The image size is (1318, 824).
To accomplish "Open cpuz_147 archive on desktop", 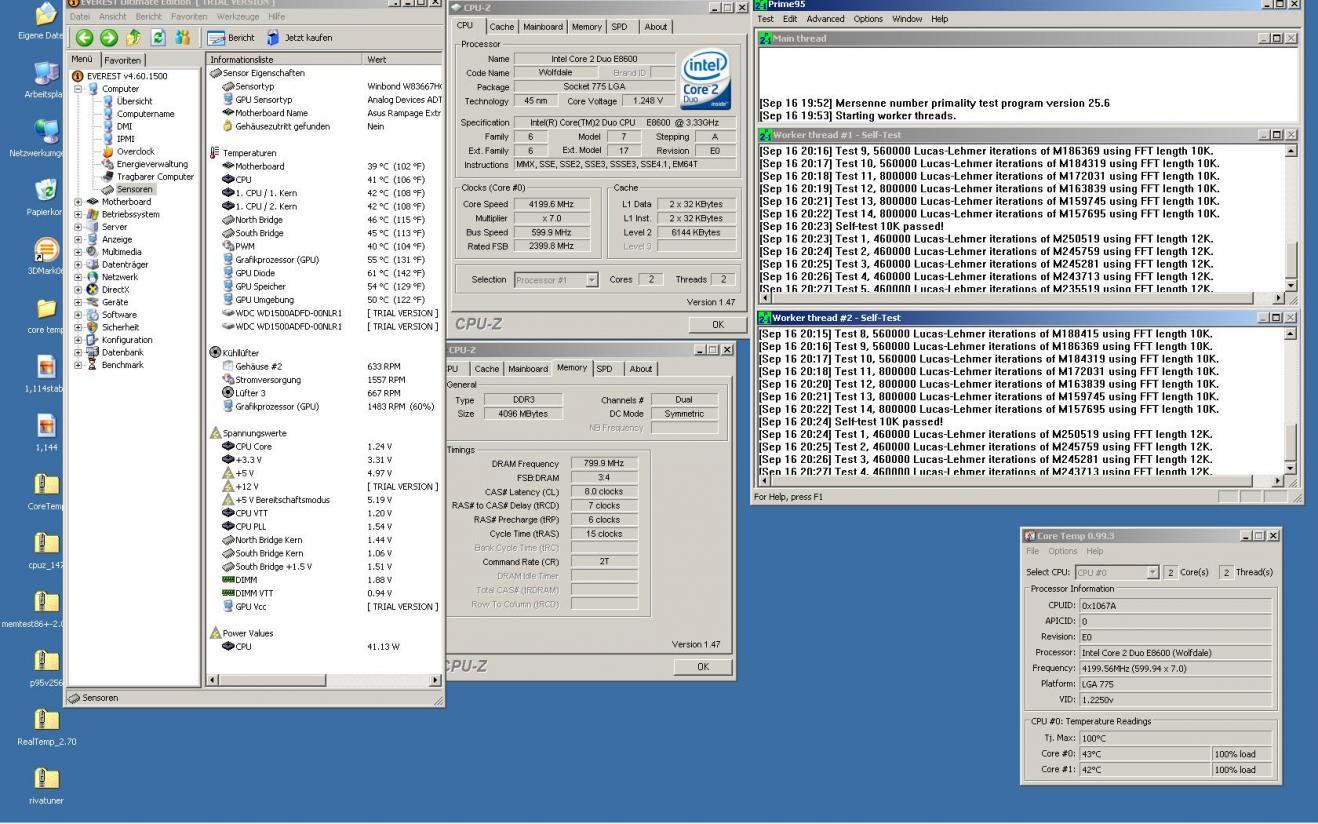I will click(x=46, y=550).
